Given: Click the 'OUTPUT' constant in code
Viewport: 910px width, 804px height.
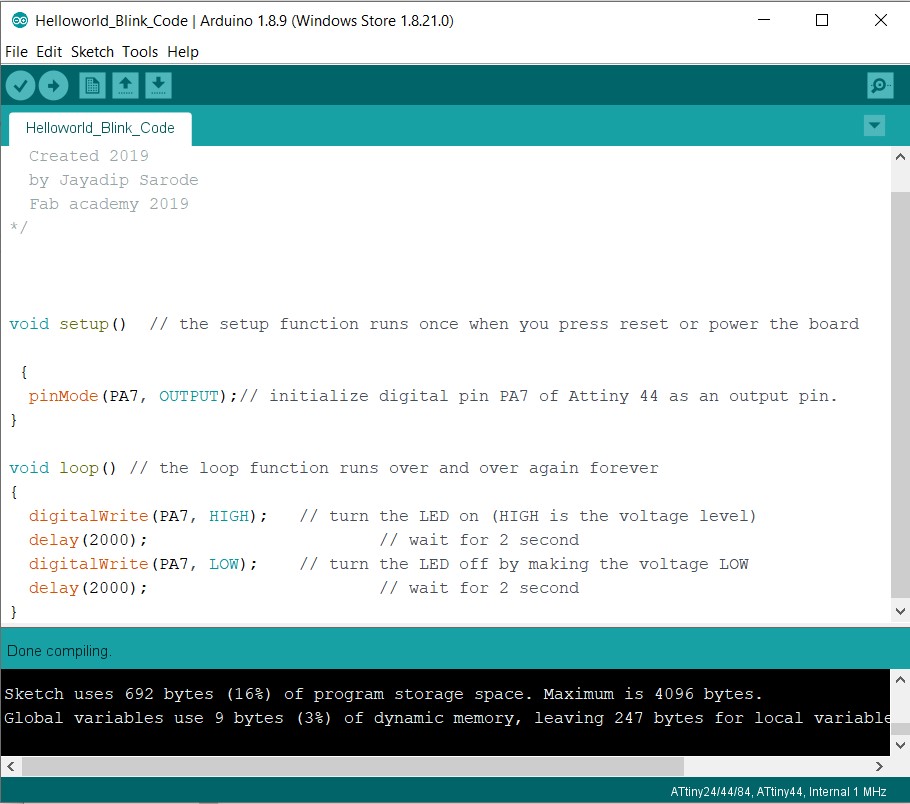Looking at the screenshot, I should coord(189,396).
